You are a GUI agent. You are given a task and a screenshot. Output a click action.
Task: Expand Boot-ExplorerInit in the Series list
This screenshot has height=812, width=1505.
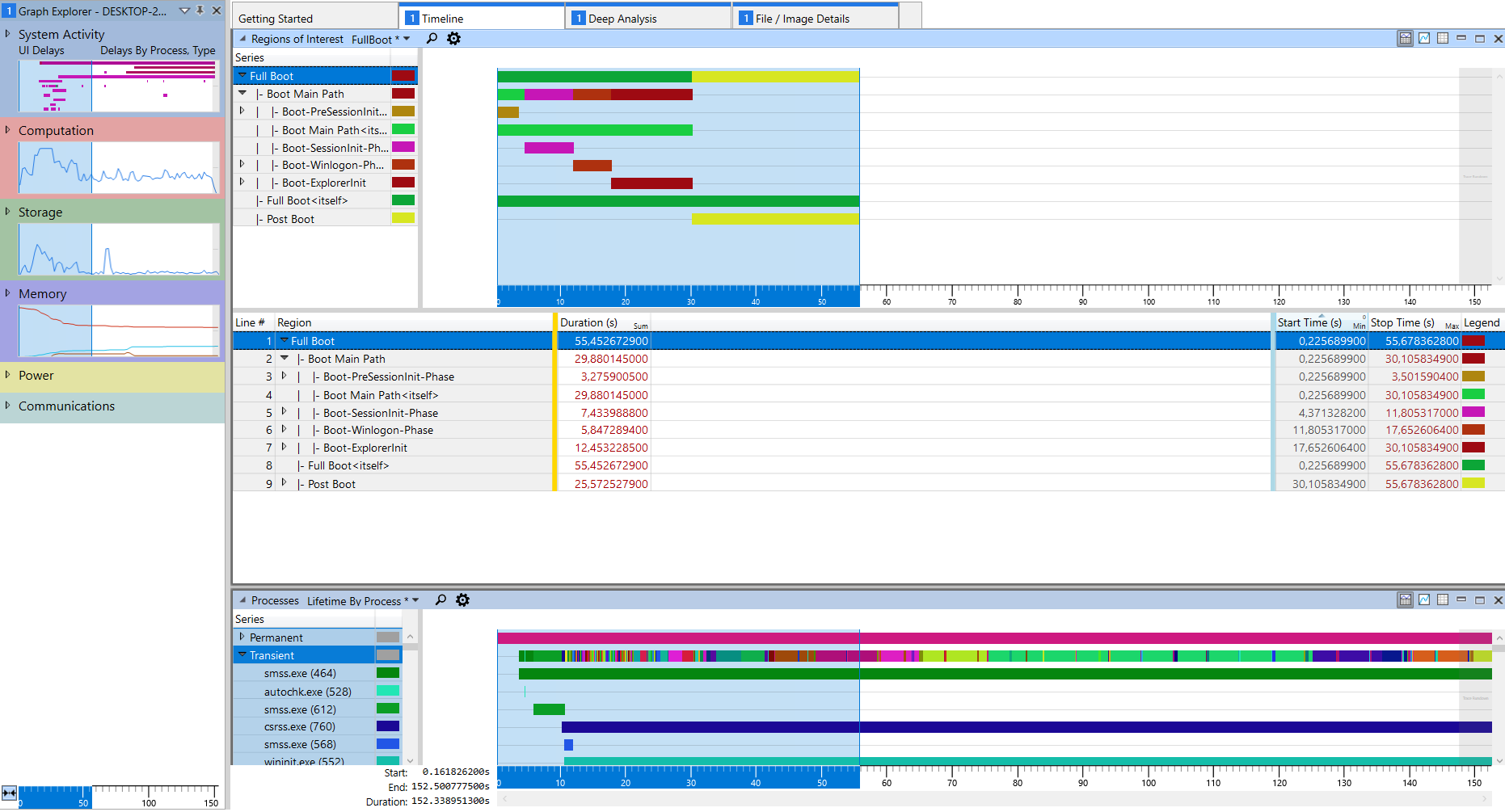(242, 183)
